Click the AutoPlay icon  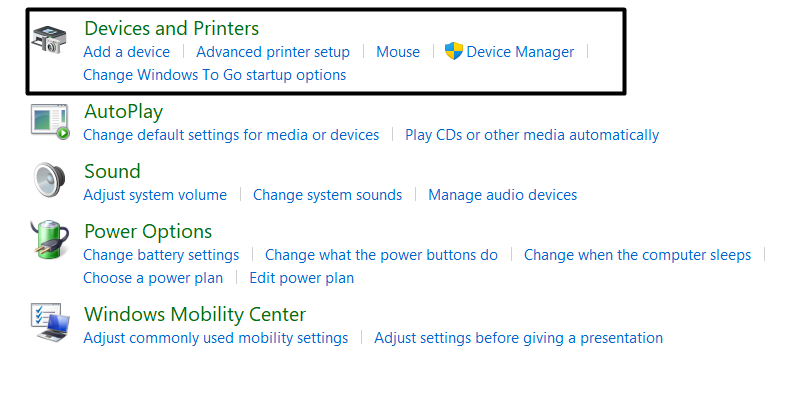pyautogui.click(x=49, y=120)
